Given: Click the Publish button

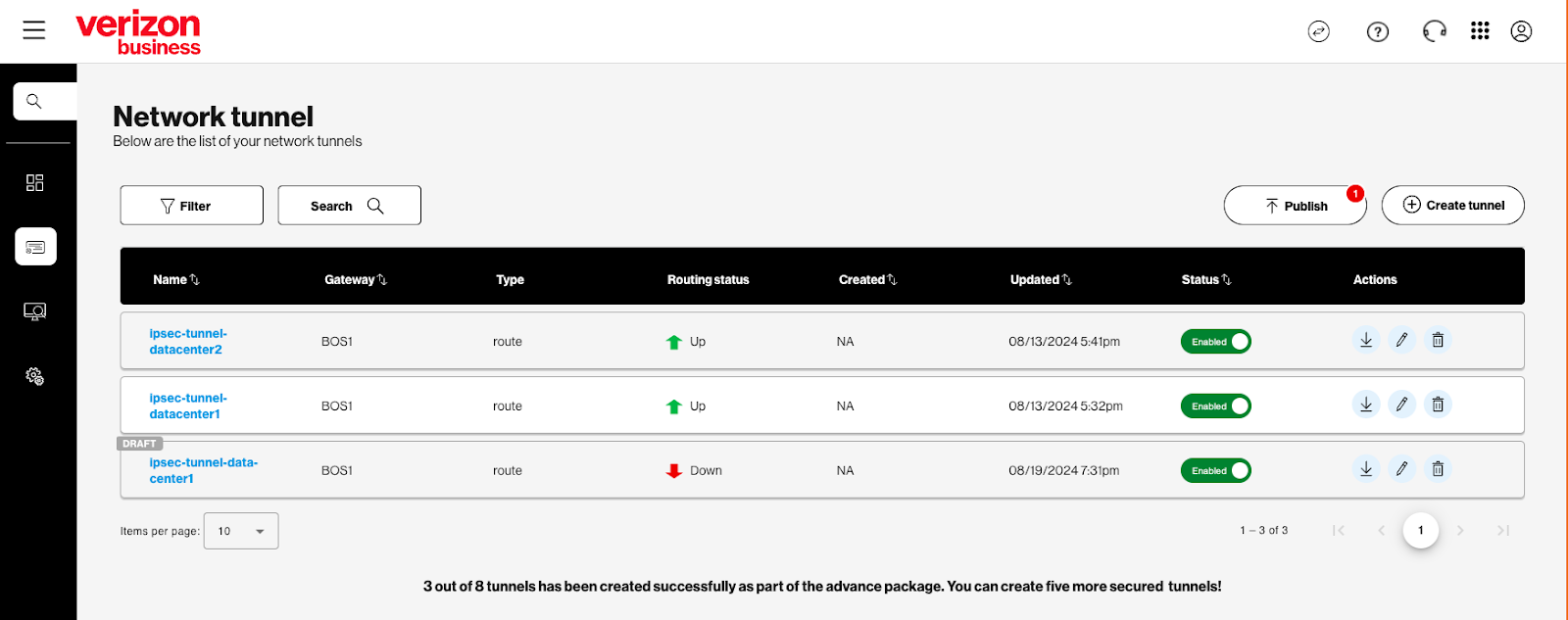Looking at the screenshot, I should coord(1295,206).
